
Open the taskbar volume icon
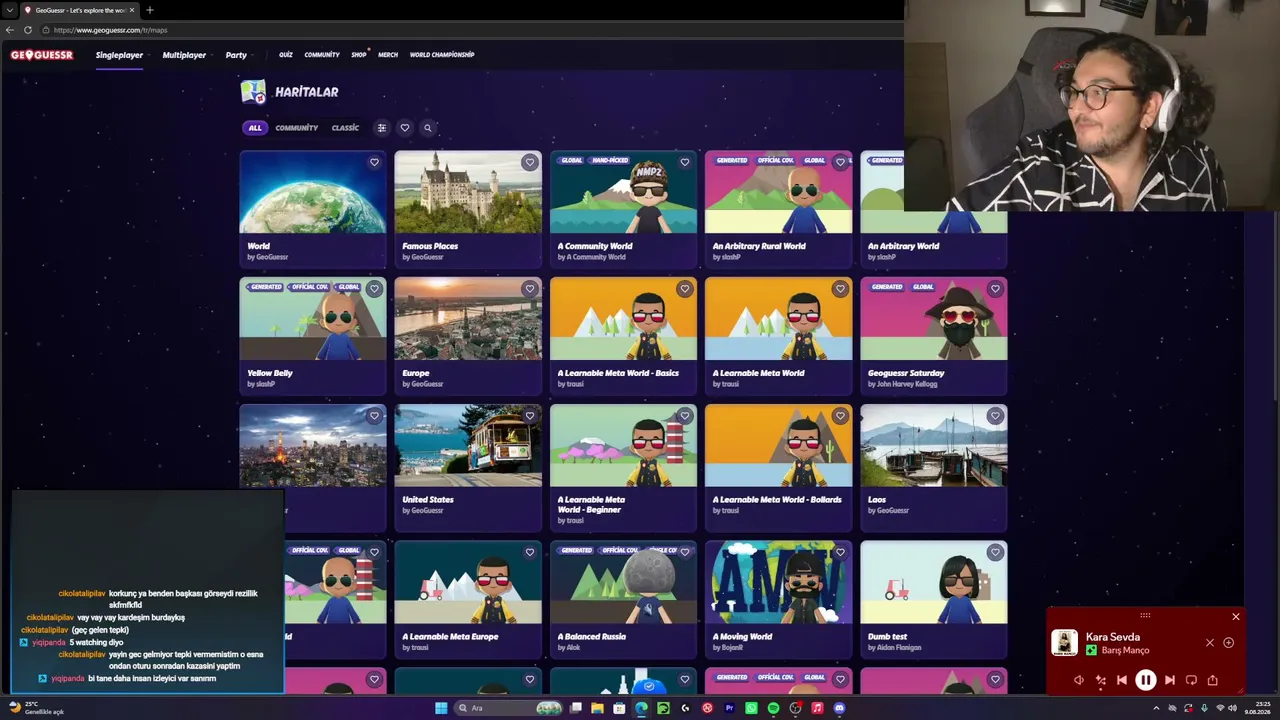pos(1235,708)
